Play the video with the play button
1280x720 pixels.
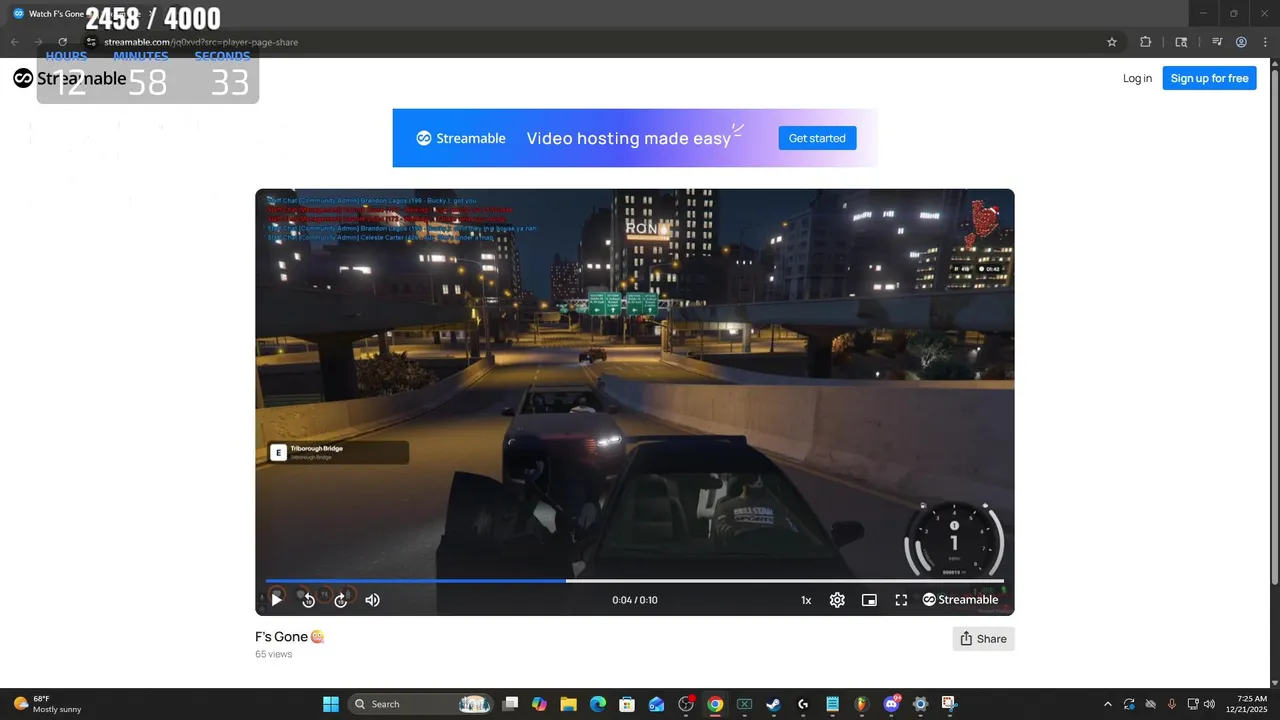(x=277, y=600)
